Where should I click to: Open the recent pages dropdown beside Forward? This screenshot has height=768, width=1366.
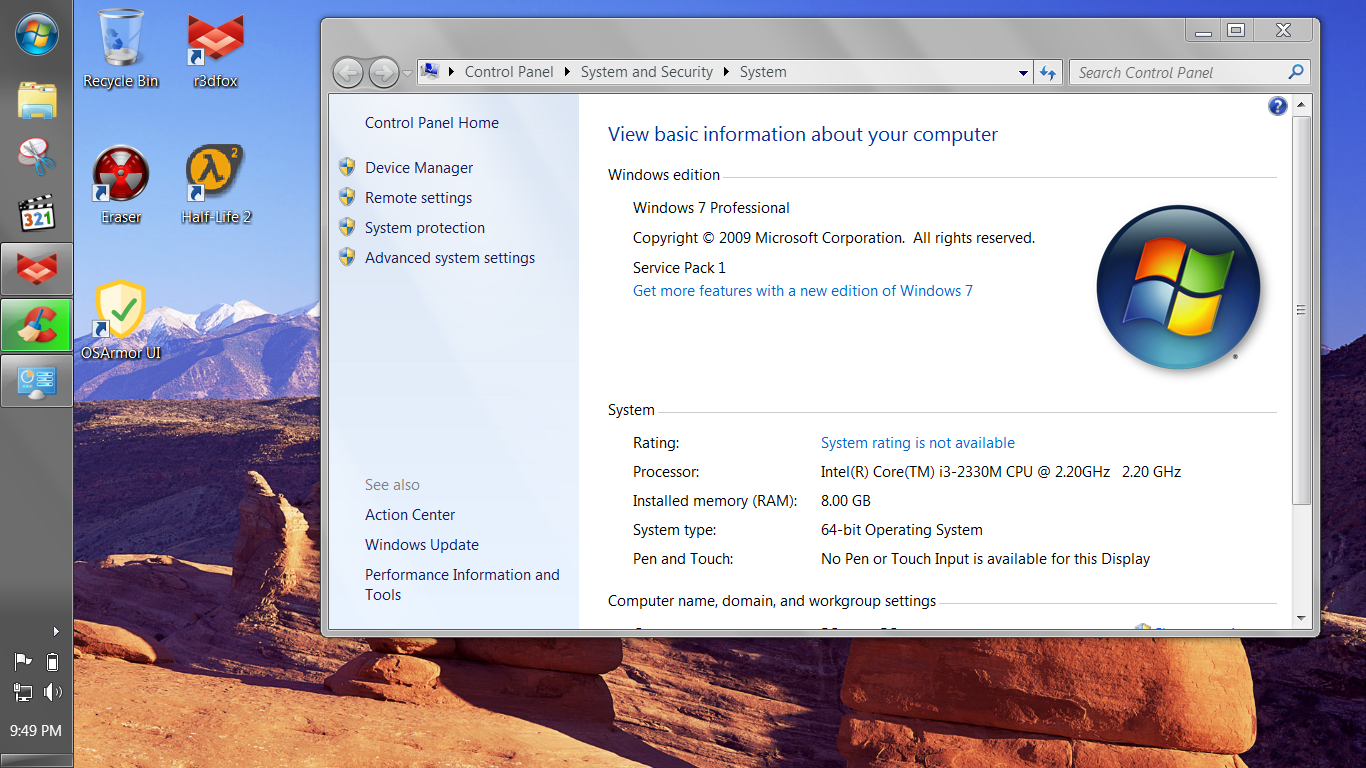[x=407, y=73]
